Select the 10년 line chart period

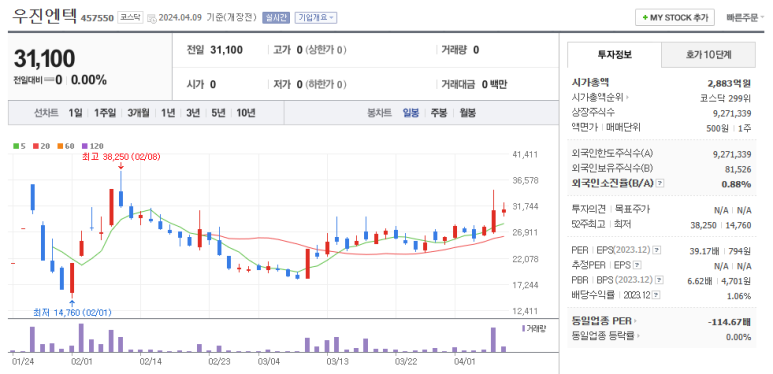[246, 113]
